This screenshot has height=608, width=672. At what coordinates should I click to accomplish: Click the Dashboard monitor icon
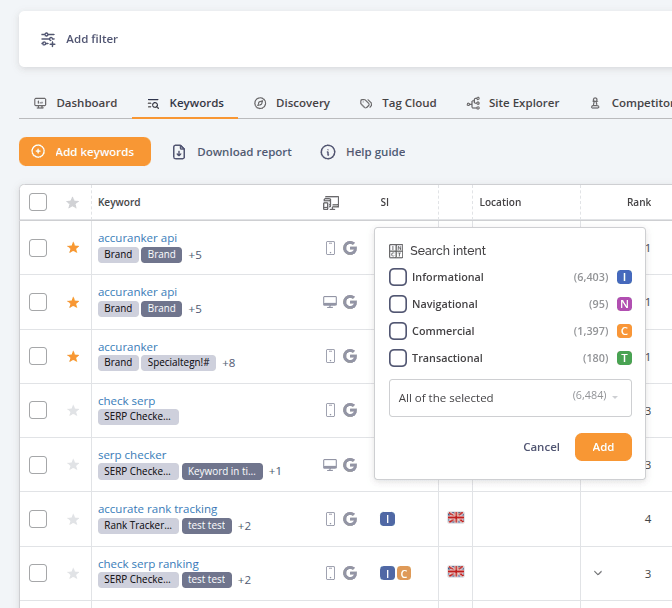tap(40, 103)
